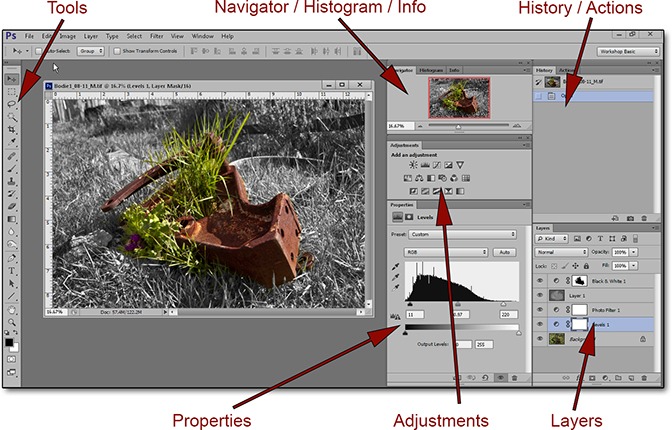Add a Brightness/Contrast adjustment

[x=413, y=165]
